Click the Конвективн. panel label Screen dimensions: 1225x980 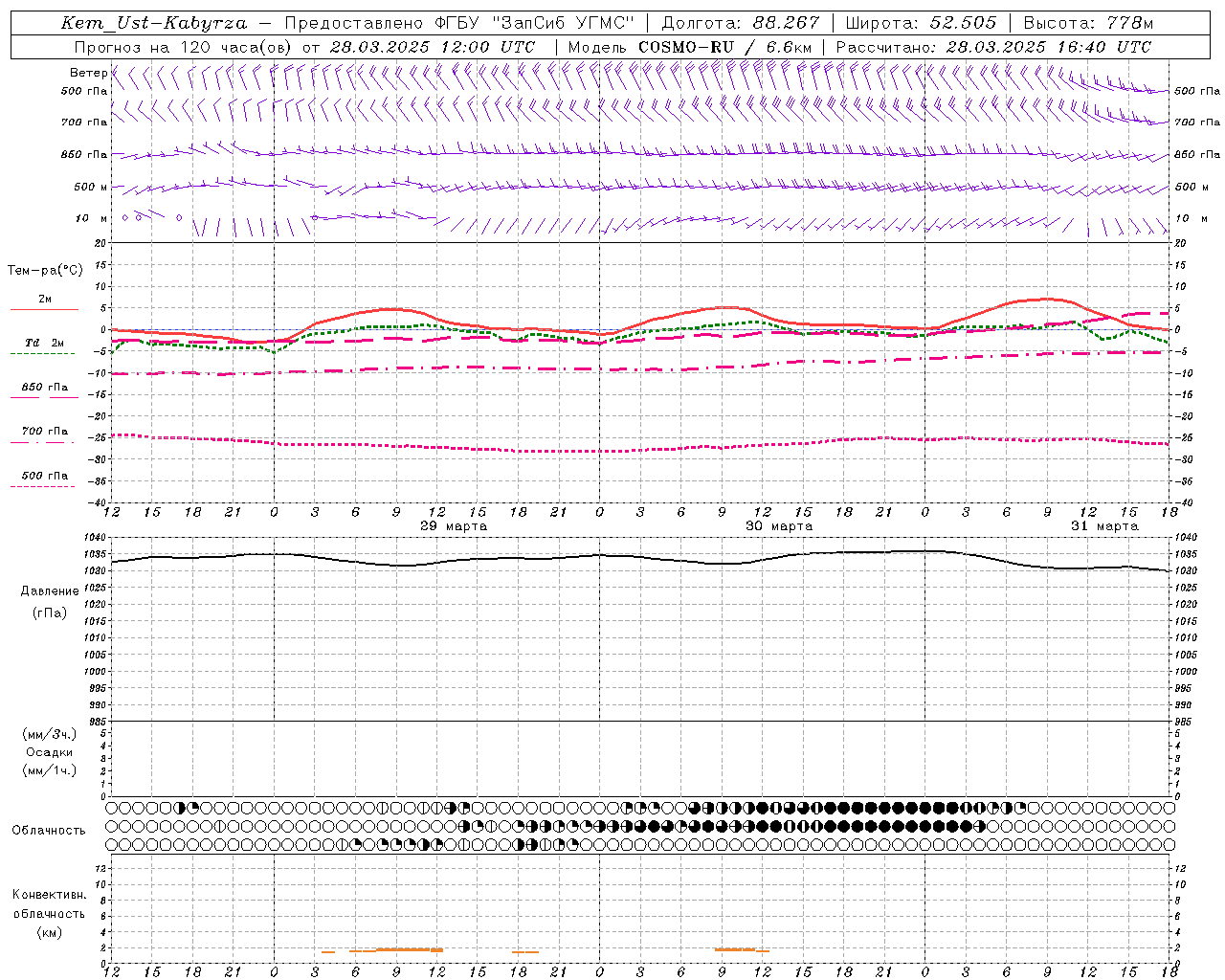tap(49, 895)
